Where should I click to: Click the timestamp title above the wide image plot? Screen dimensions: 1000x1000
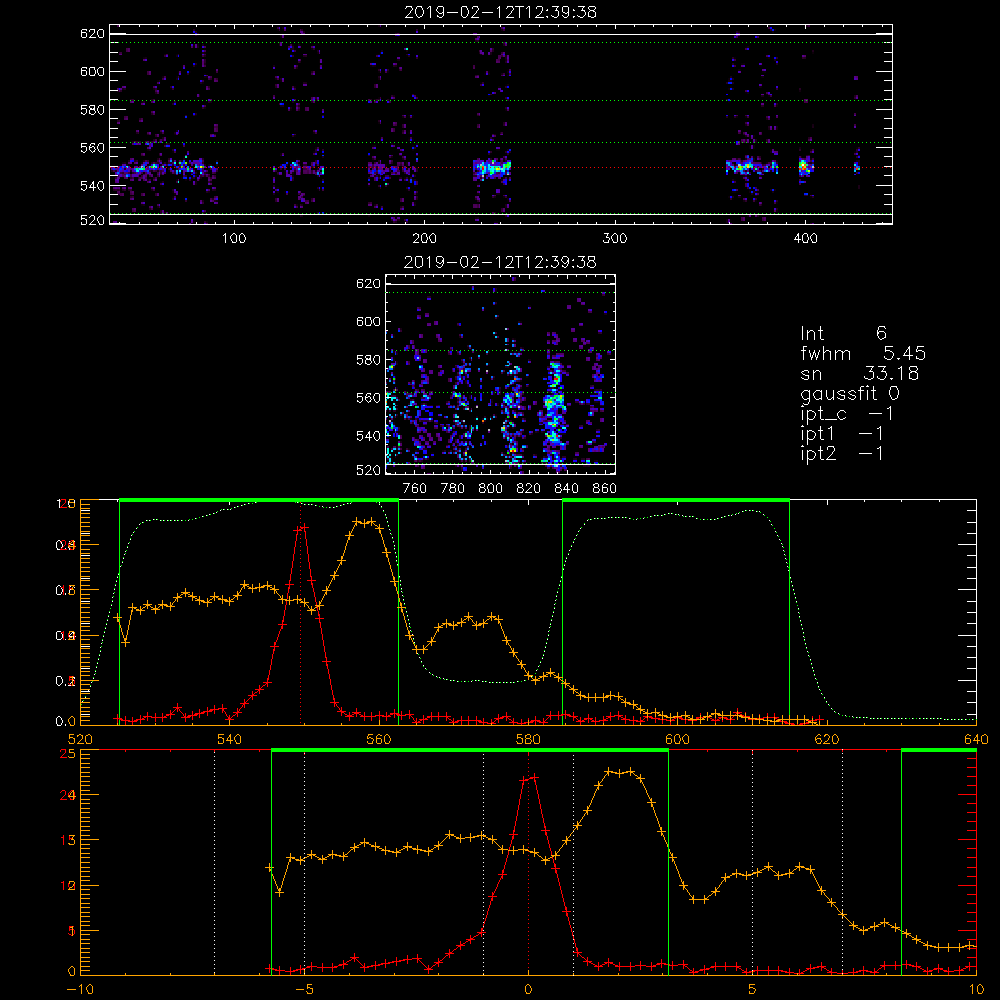coord(501,12)
